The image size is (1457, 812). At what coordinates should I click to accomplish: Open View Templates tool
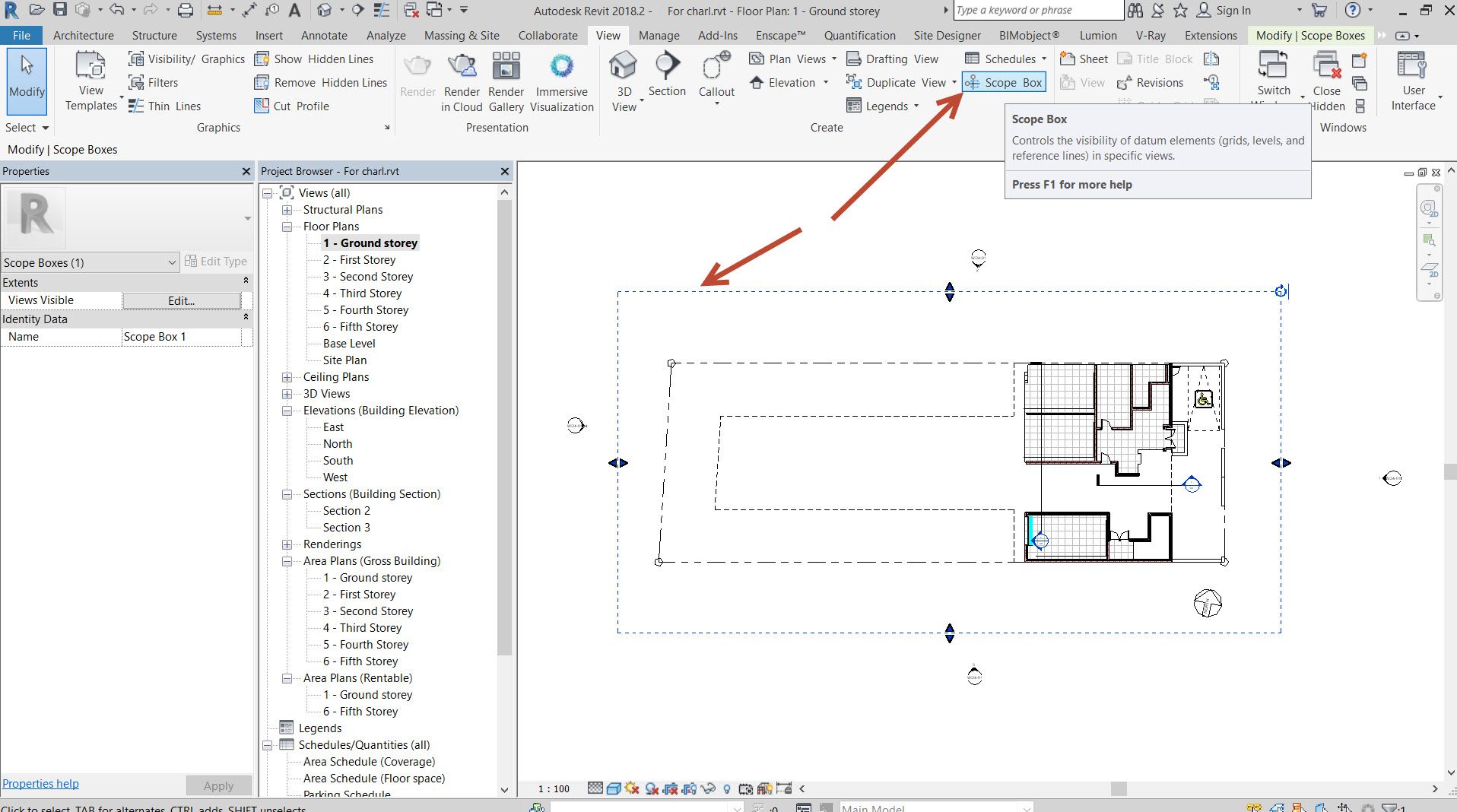click(x=91, y=82)
